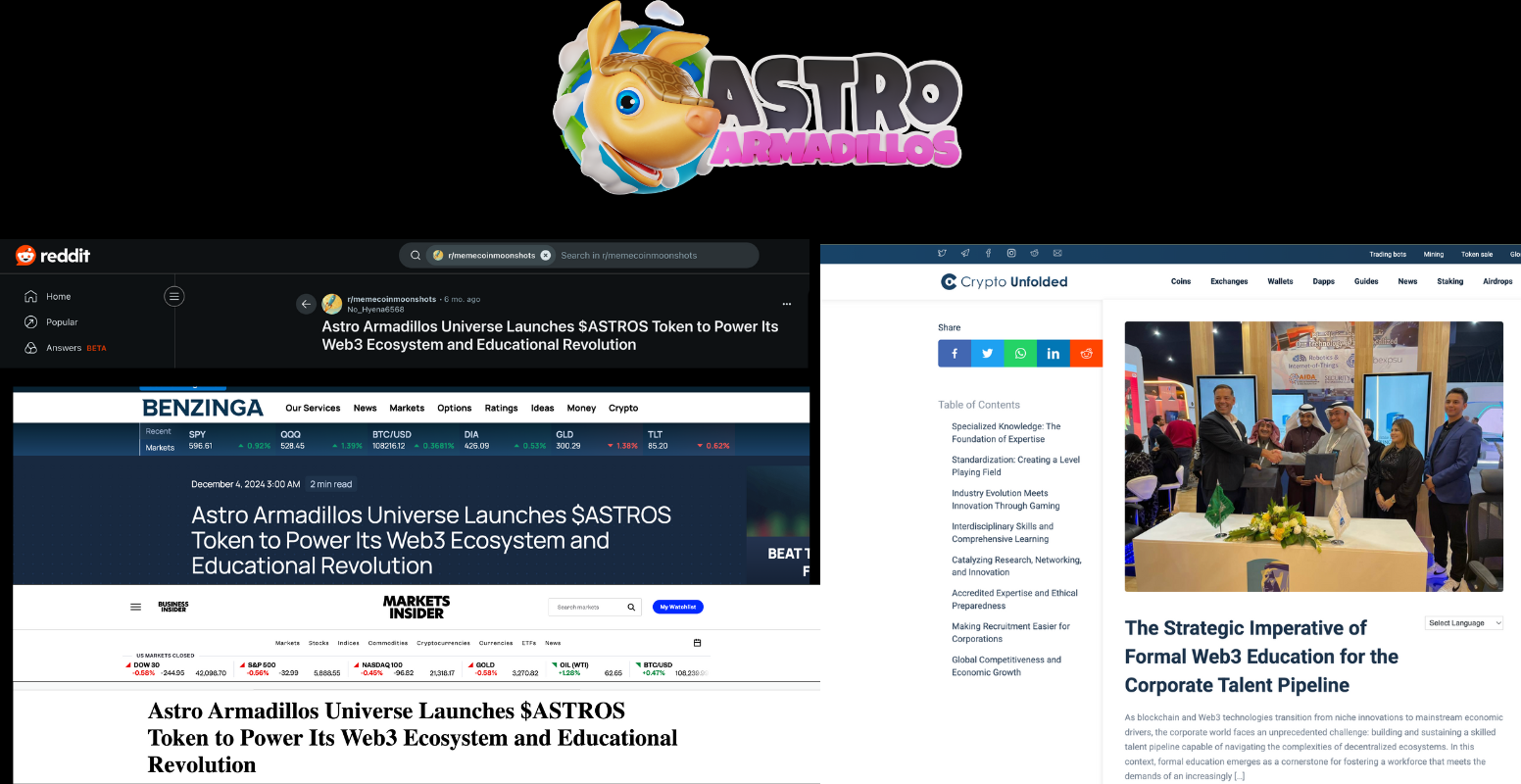Open Benzinga Ideas menu
The image size is (1521, 784).
pyautogui.click(x=542, y=409)
